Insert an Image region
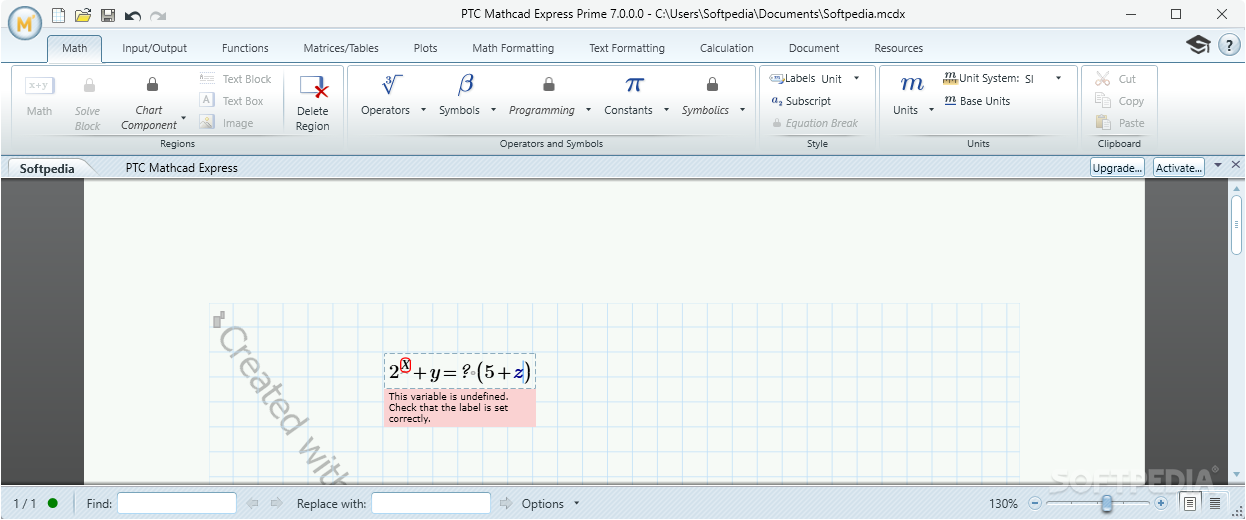The height and width of the screenshot is (520, 1246). [x=226, y=123]
